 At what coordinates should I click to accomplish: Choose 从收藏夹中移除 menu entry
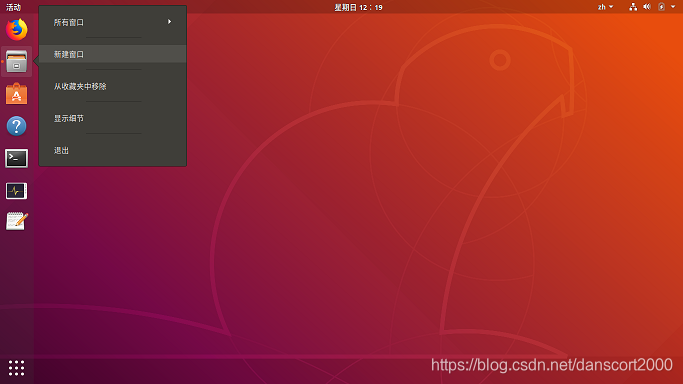click(112, 86)
